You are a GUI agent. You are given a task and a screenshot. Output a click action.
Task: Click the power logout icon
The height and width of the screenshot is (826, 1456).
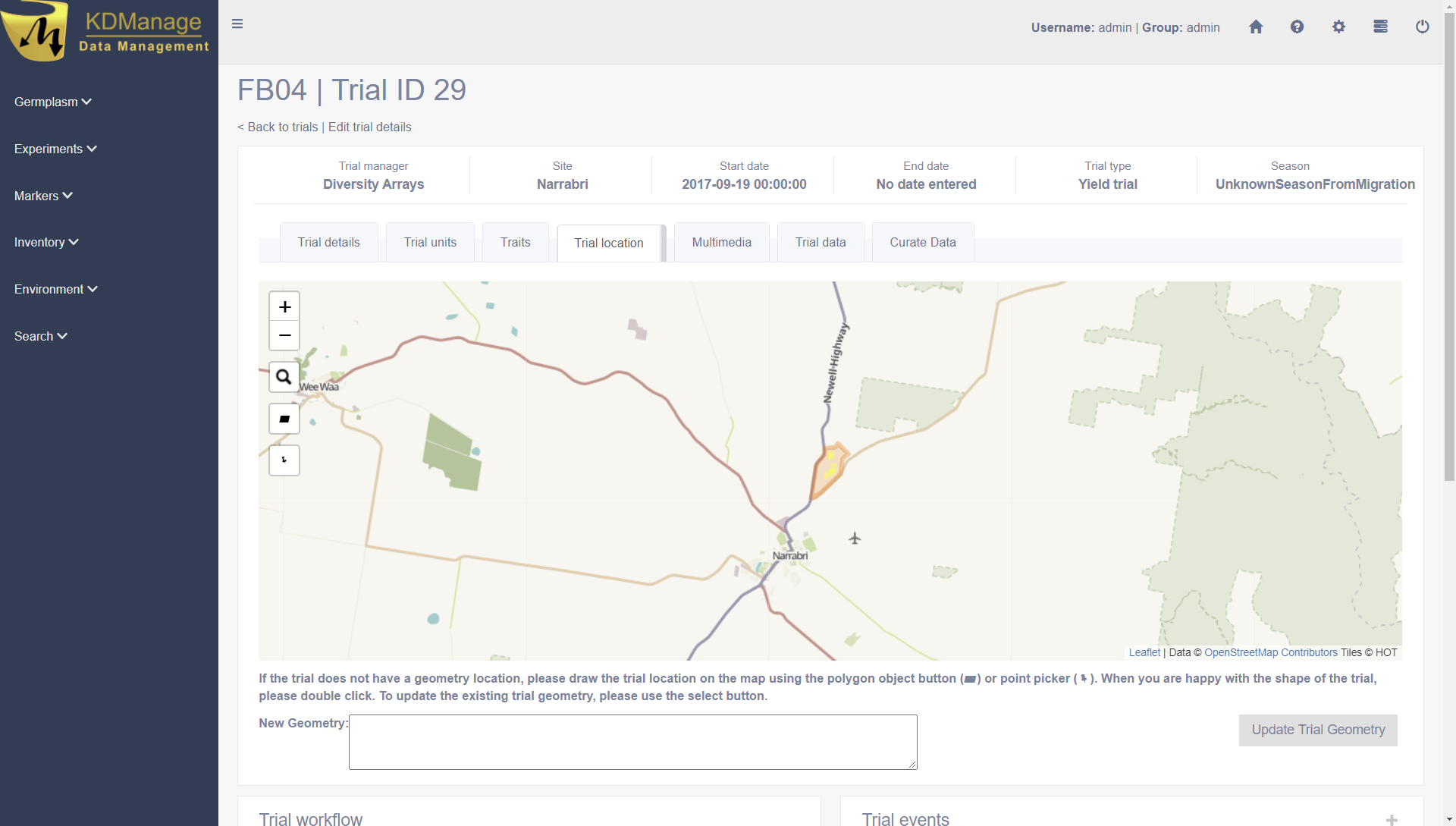1422,27
